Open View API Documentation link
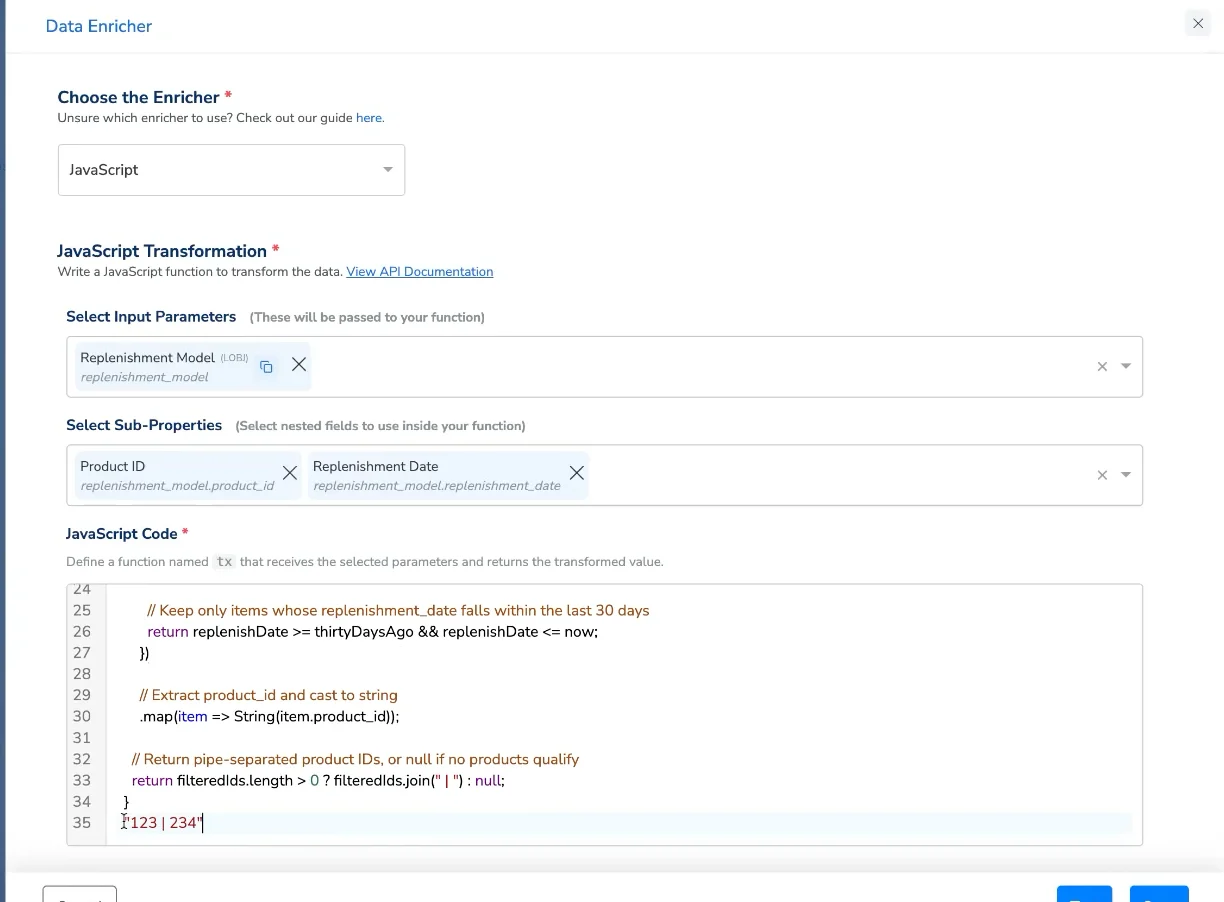 (x=419, y=272)
